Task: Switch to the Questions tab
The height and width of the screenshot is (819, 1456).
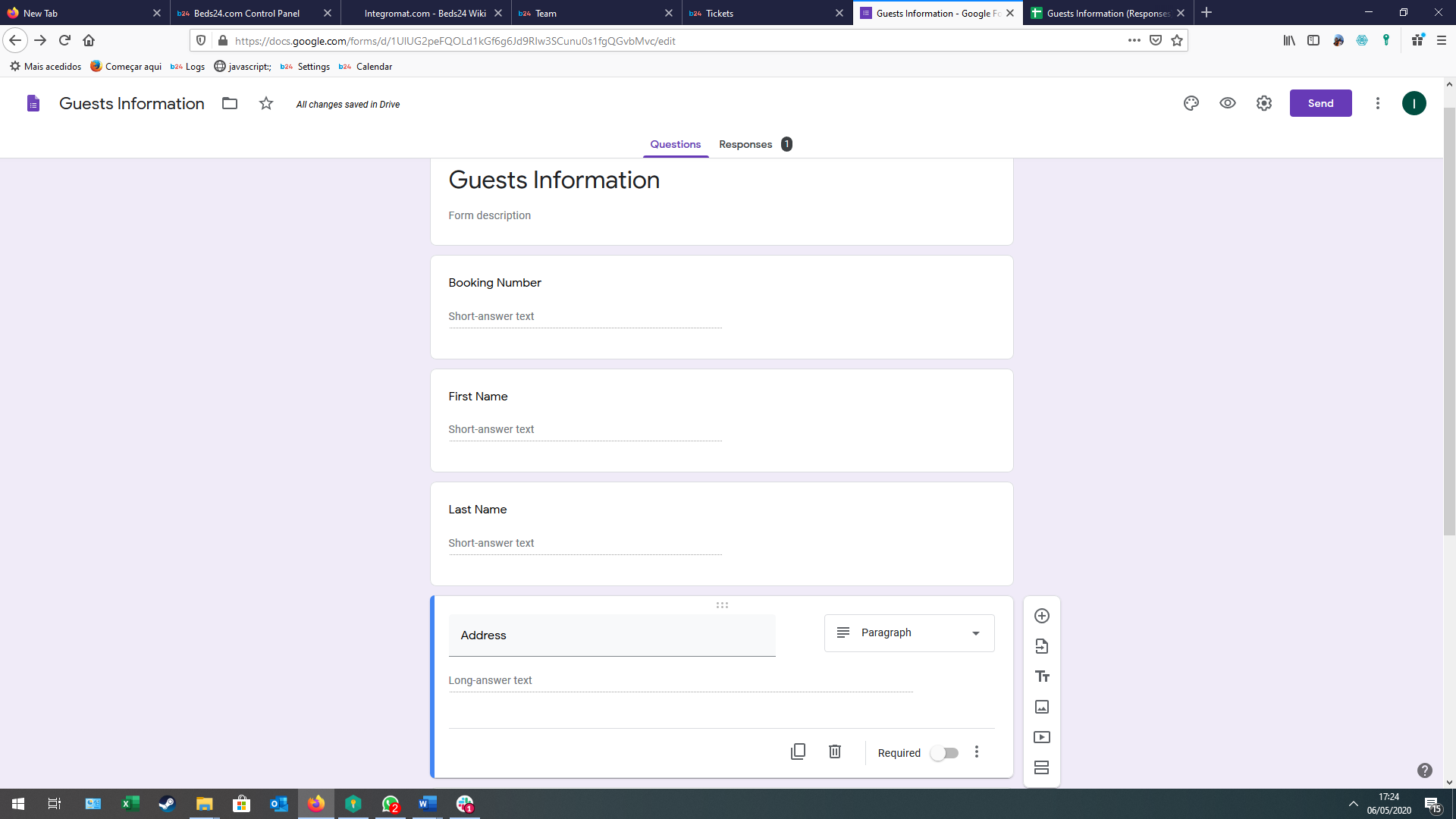Action: [x=675, y=144]
